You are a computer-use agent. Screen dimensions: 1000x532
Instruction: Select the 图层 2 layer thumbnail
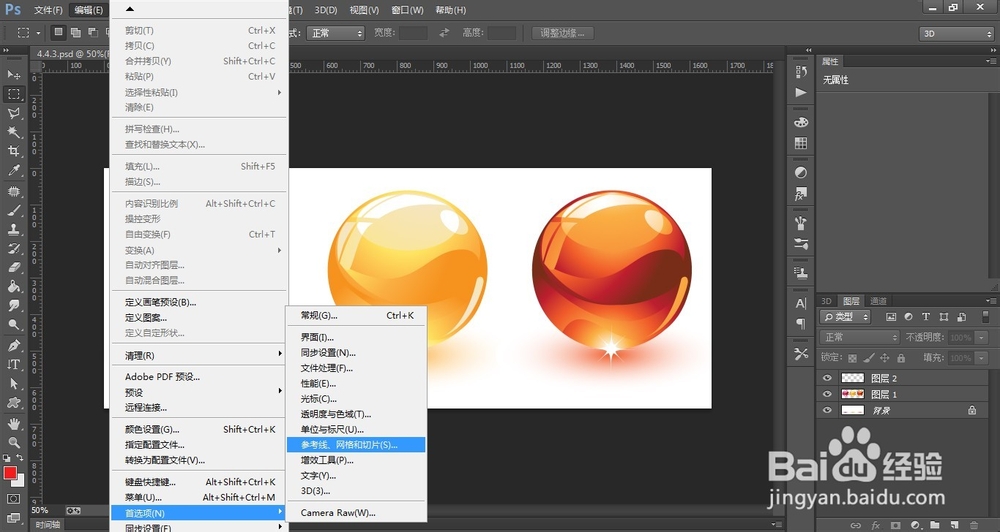[853, 378]
